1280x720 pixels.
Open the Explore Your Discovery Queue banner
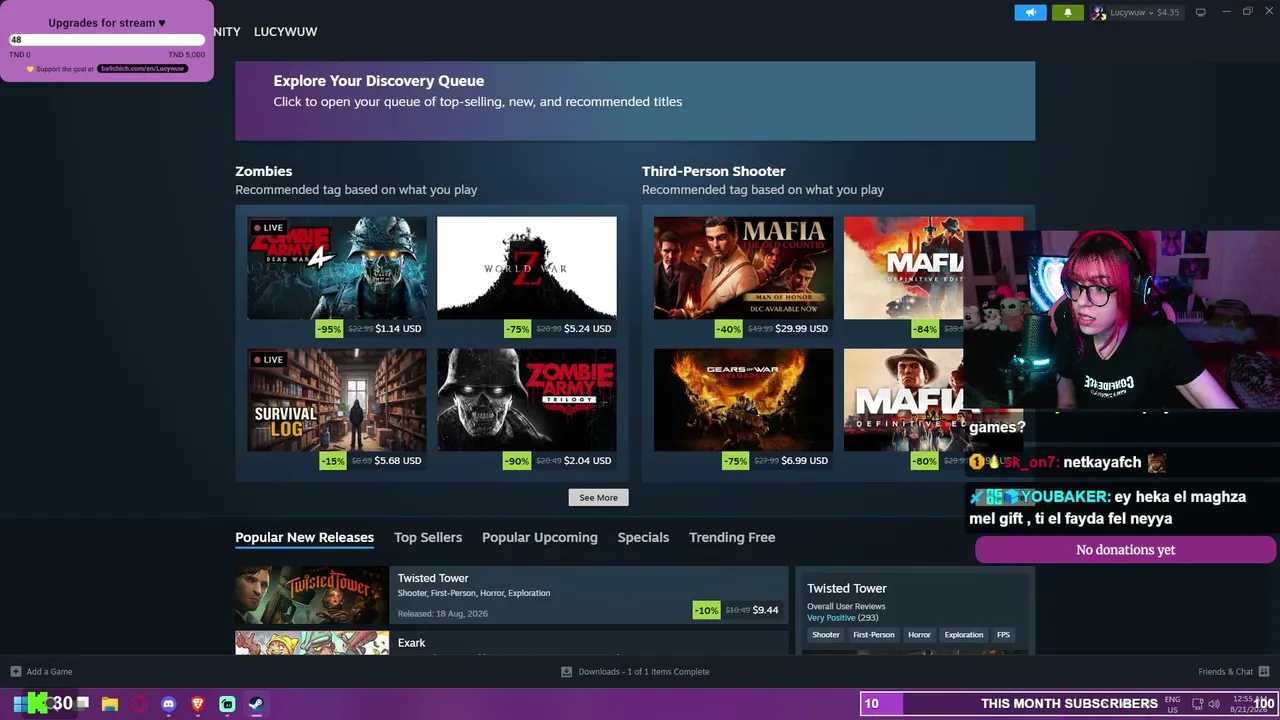[x=635, y=101]
